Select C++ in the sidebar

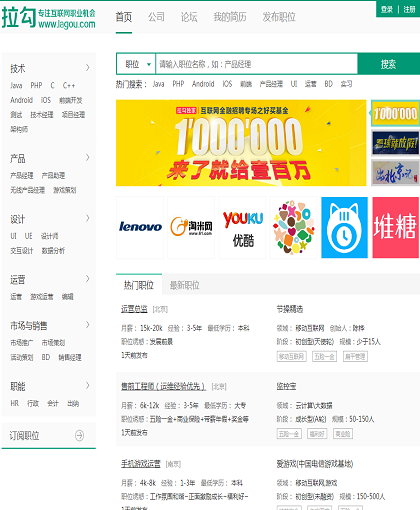point(69,86)
